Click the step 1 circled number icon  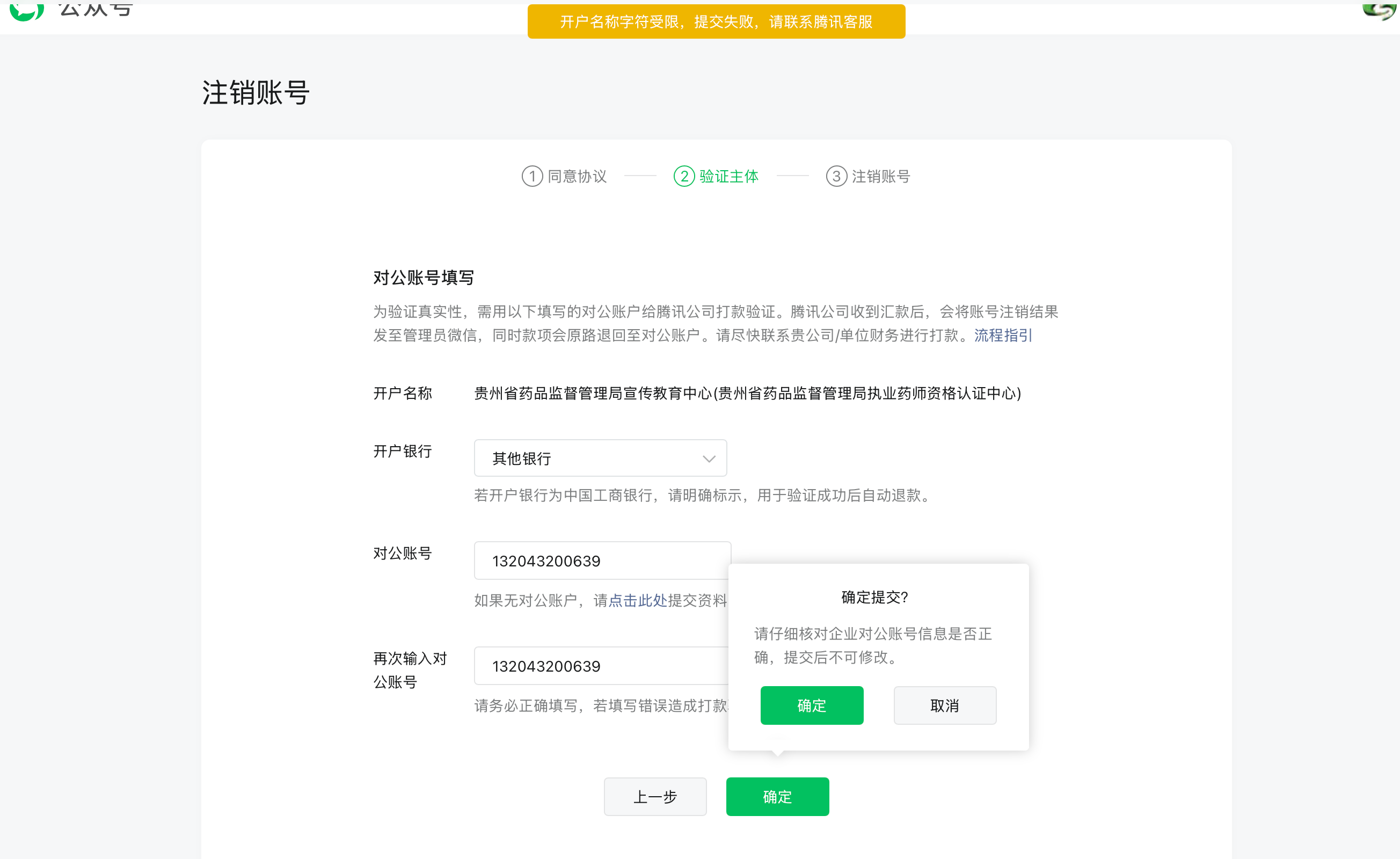[x=532, y=176]
